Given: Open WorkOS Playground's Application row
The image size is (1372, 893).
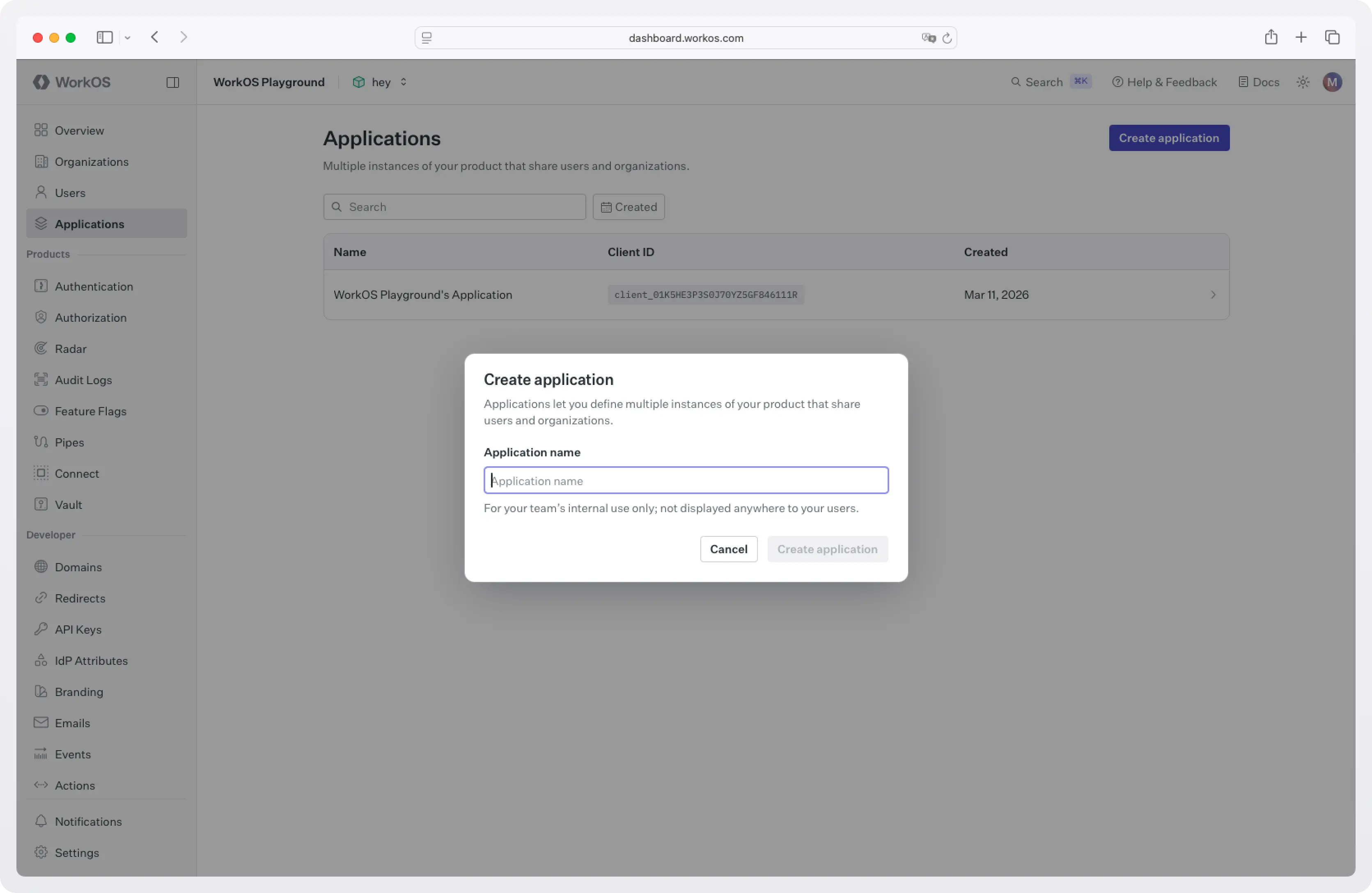Looking at the screenshot, I should [x=776, y=294].
